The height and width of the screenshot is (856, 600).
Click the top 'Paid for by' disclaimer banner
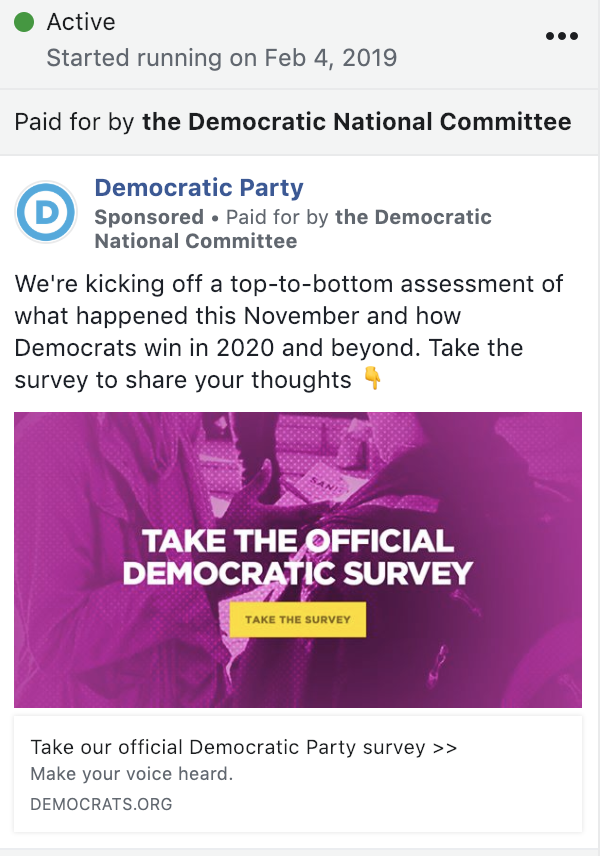click(x=293, y=122)
